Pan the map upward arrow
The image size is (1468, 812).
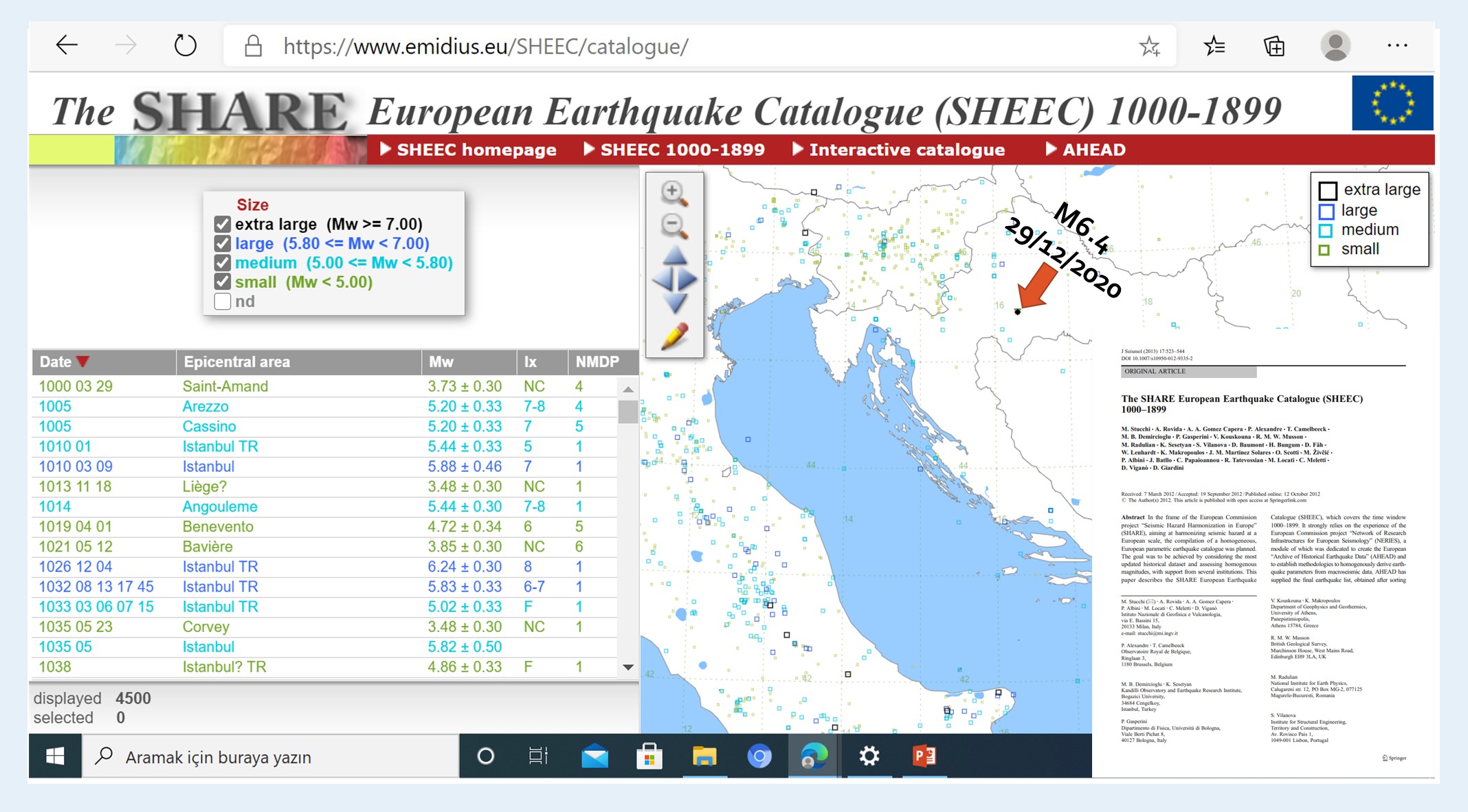[x=675, y=256]
